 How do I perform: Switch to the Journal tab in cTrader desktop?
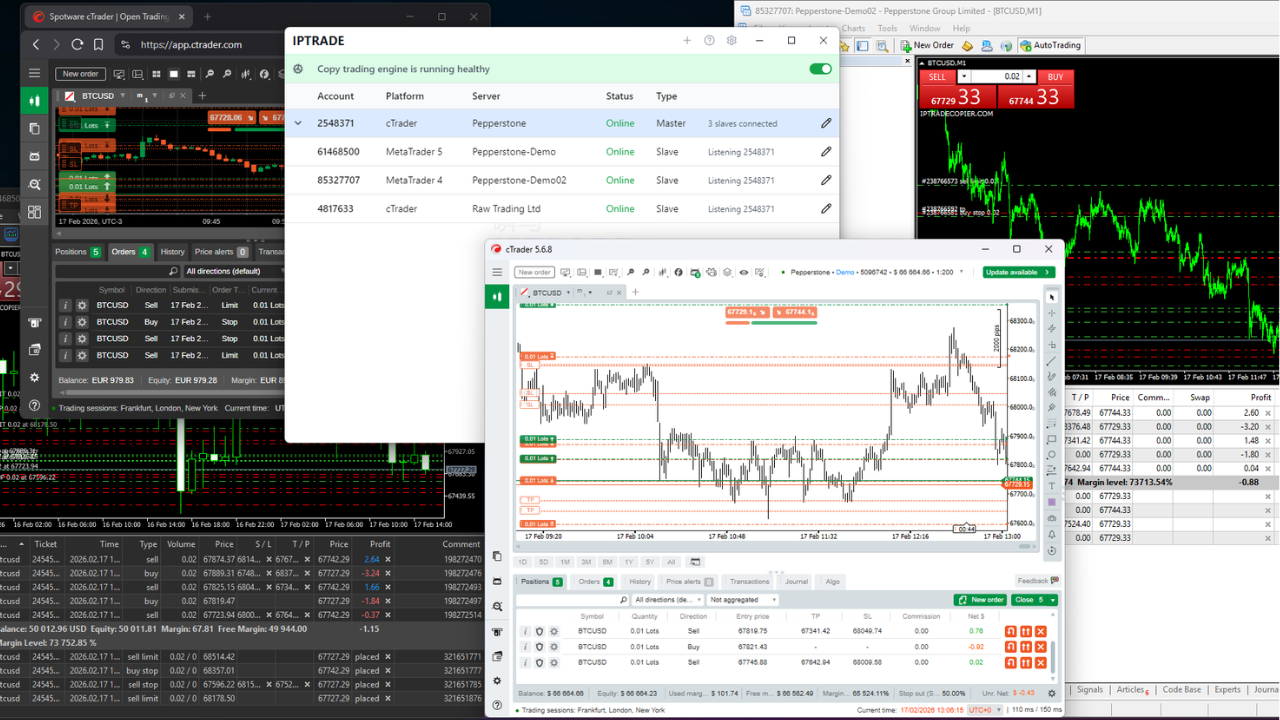tap(796, 581)
